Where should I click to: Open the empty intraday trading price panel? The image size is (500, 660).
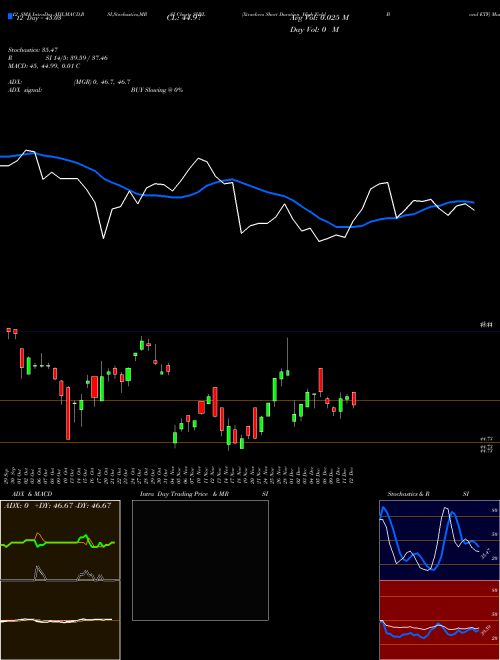200,560
